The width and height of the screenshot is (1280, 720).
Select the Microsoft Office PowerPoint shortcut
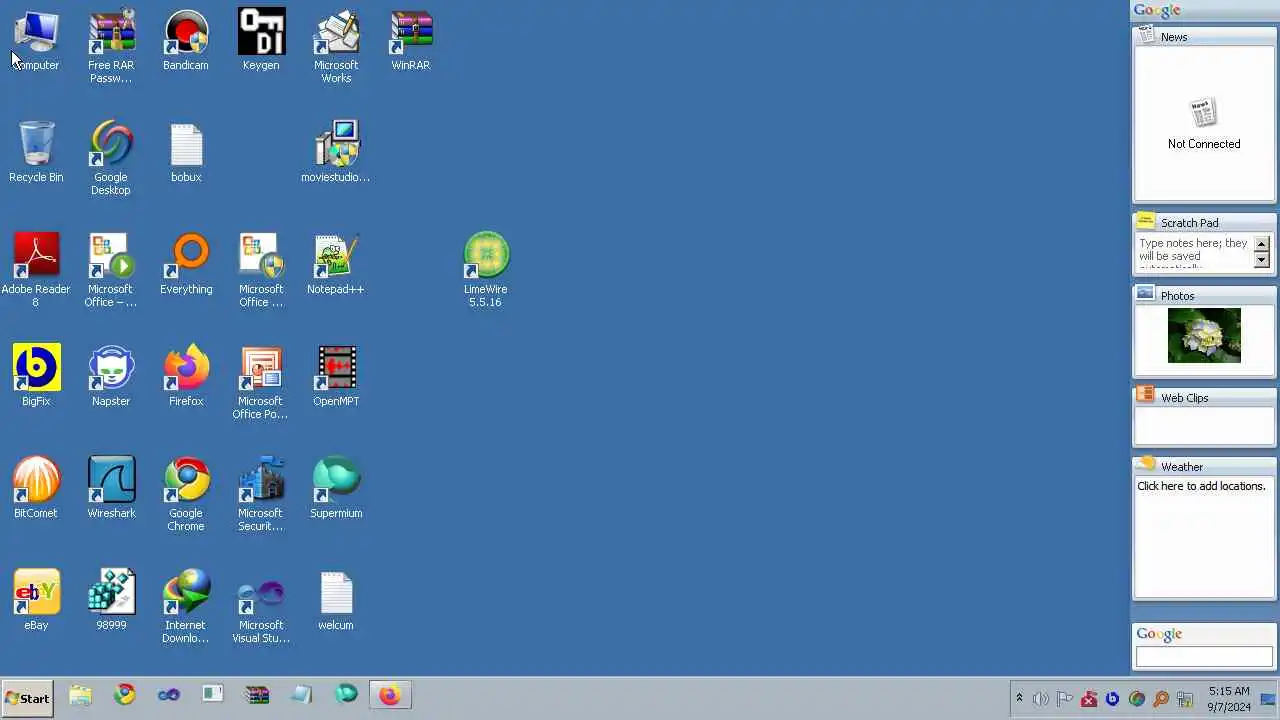[x=261, y=382]
